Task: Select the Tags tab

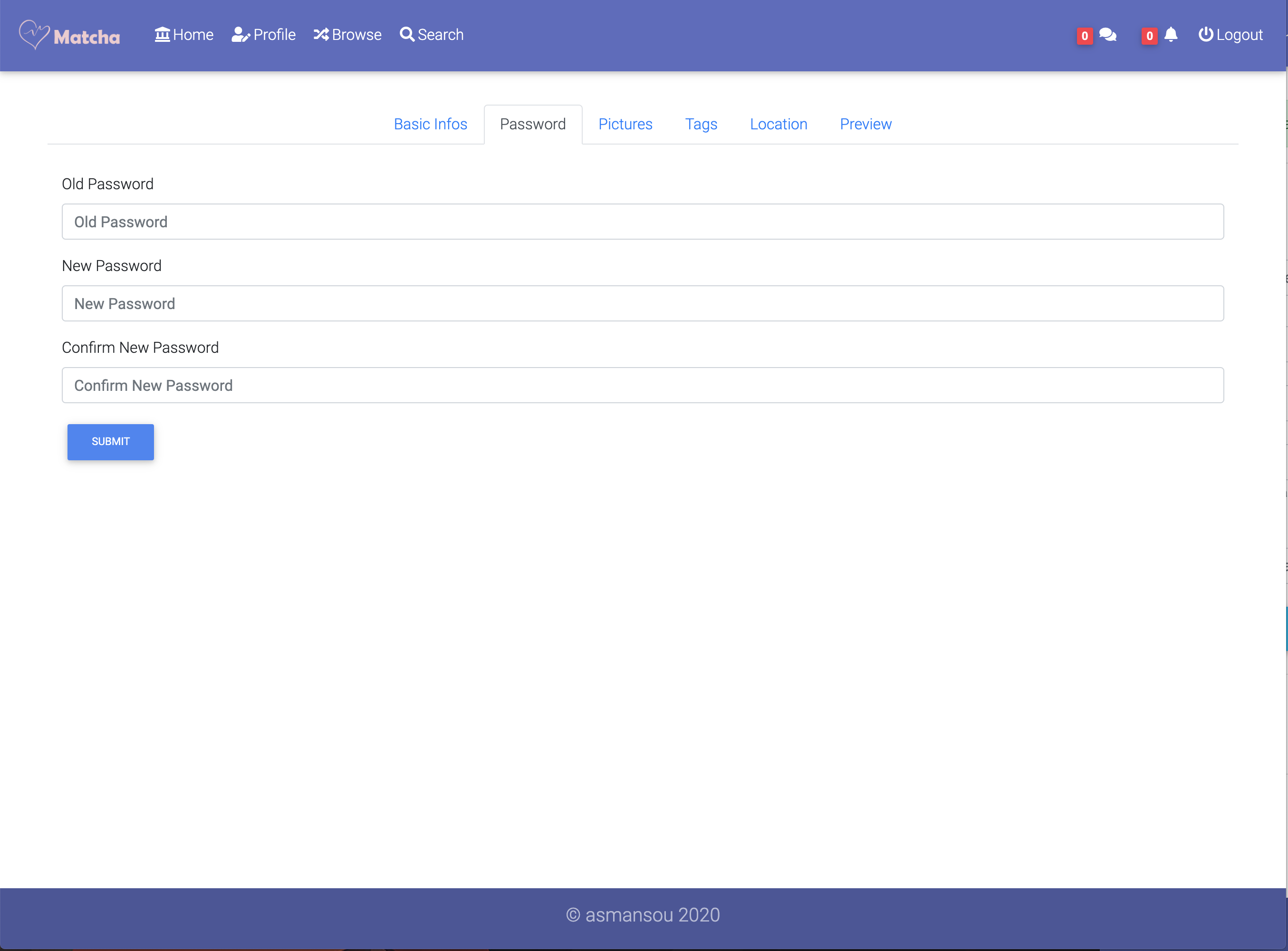Action: point(701,125)
